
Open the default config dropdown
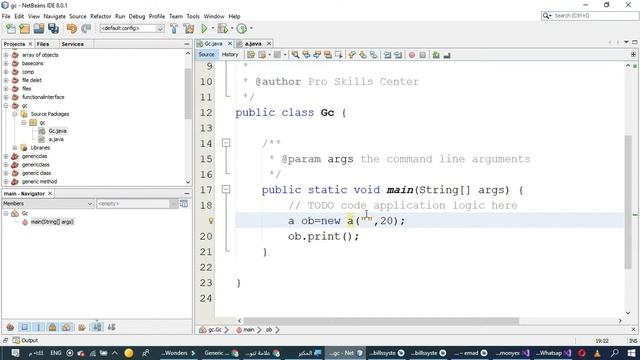tap(132, 28)
